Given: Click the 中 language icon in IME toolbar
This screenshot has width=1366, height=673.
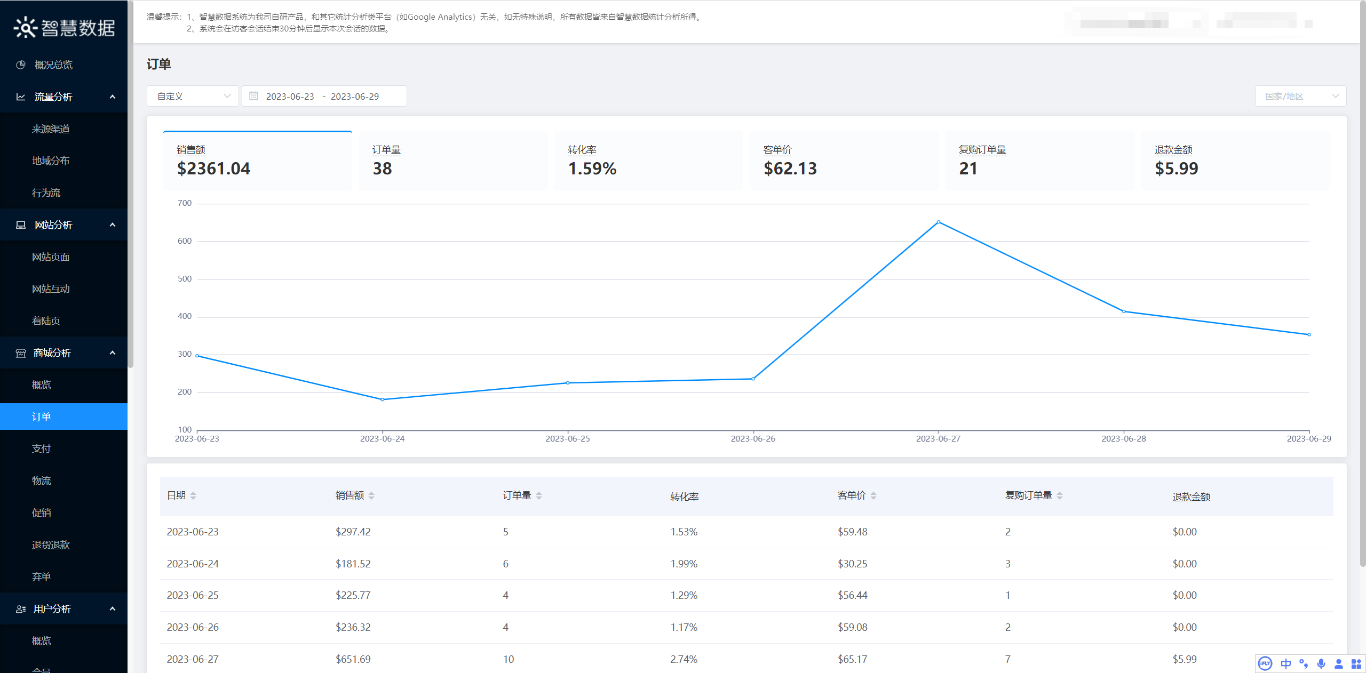Looking at the screenshot, I should point(1286,663).
